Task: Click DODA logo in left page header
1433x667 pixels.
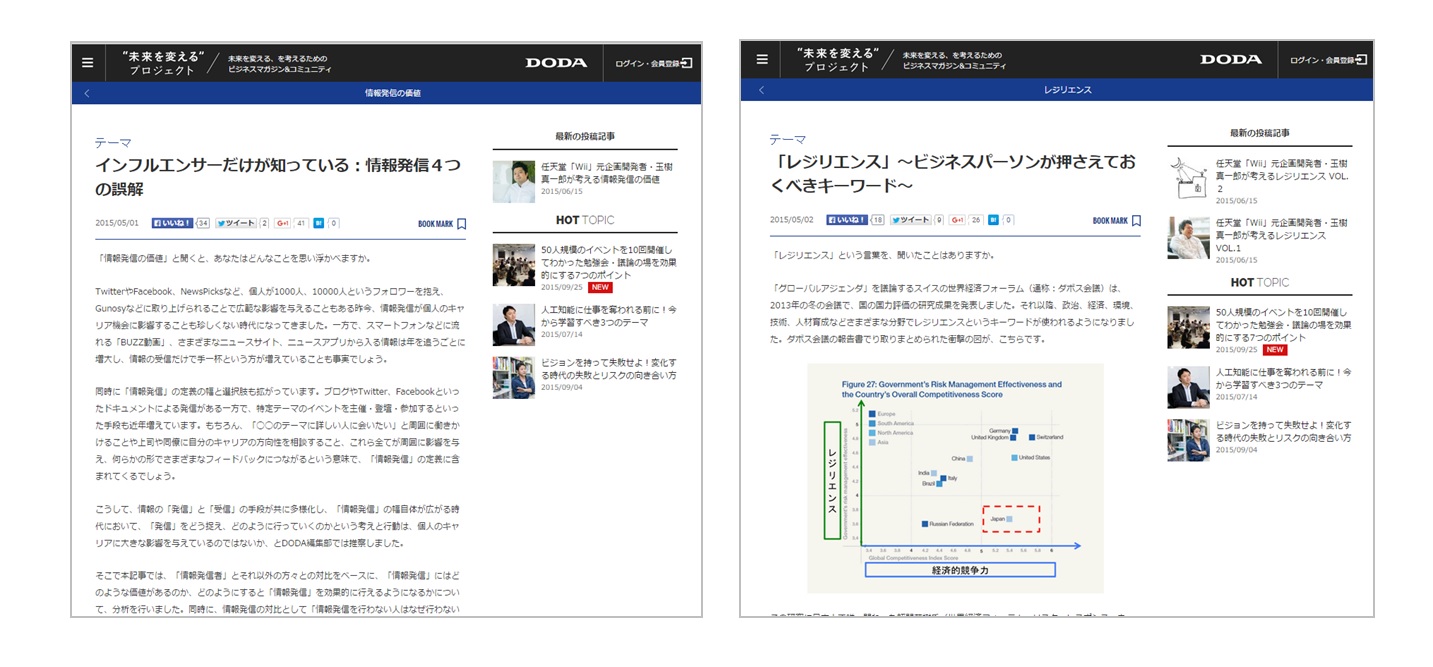Action: [556, 62]
